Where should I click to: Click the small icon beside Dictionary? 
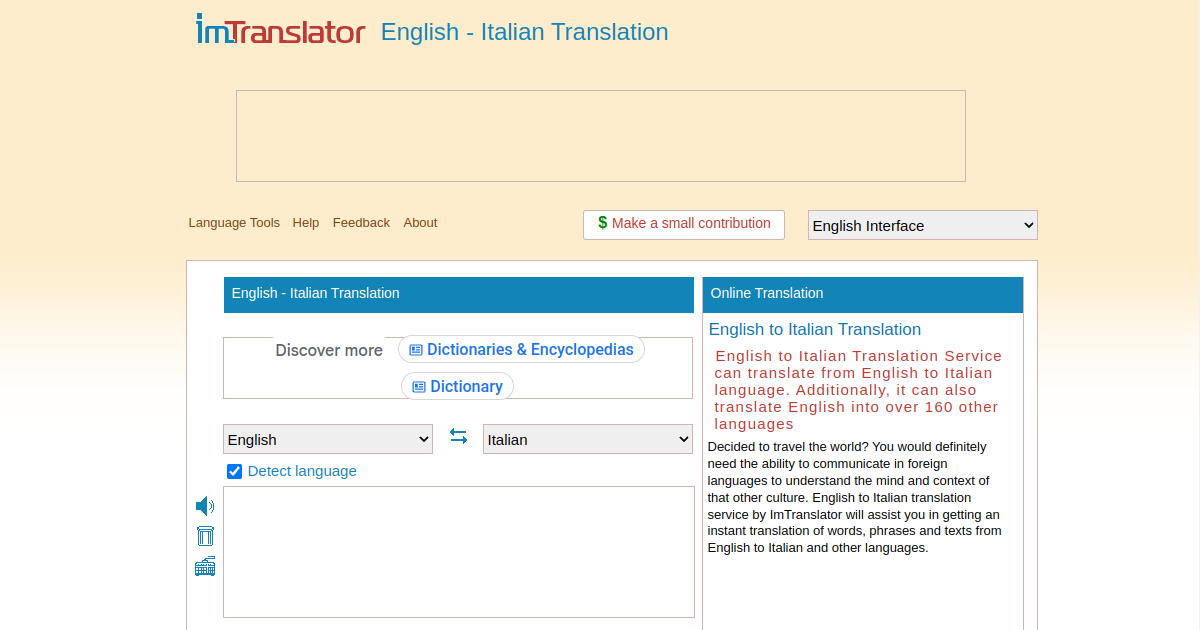[419, 387]
